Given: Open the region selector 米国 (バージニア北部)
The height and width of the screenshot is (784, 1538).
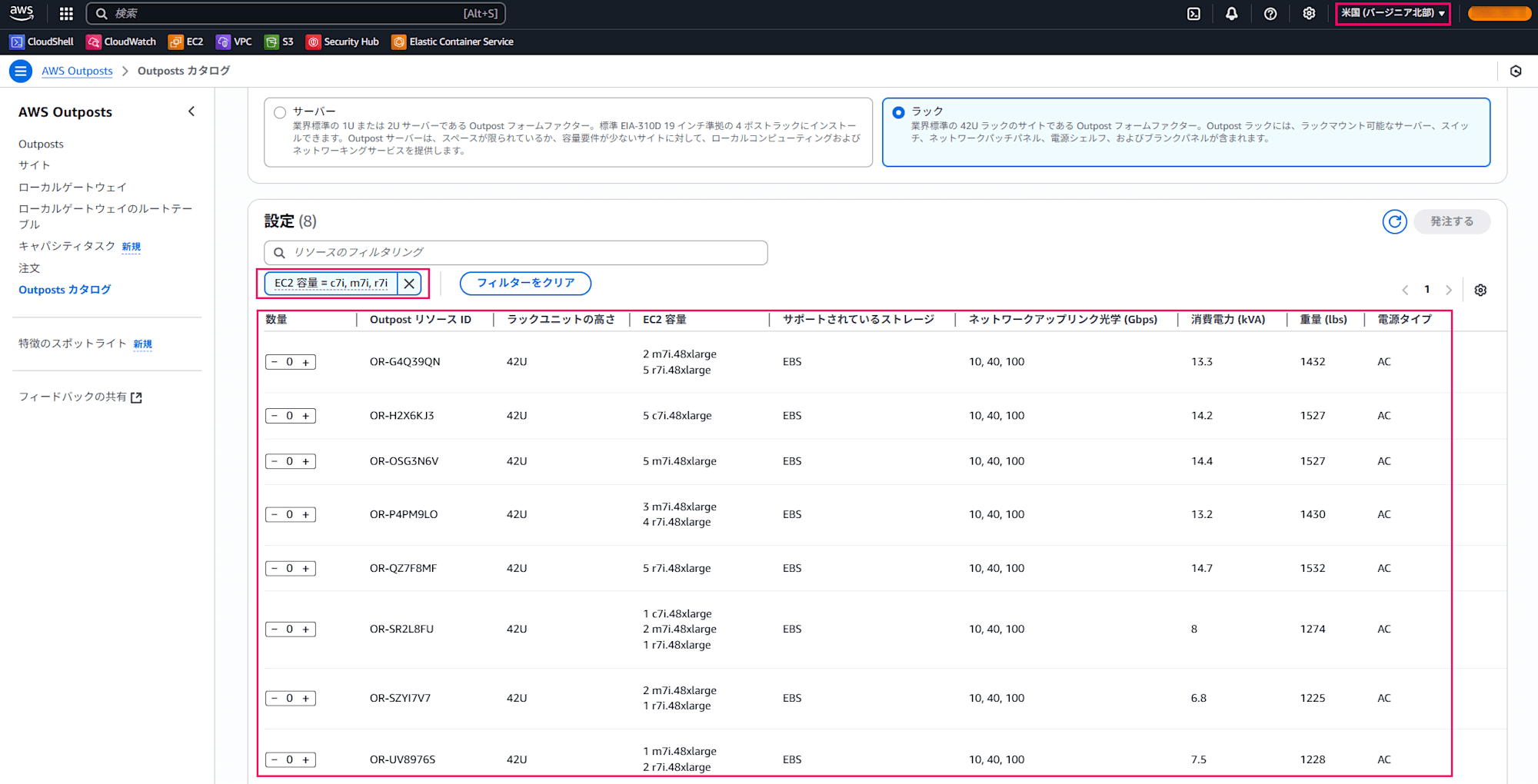Looking at the screenshot, I should tap(1393, 13).
